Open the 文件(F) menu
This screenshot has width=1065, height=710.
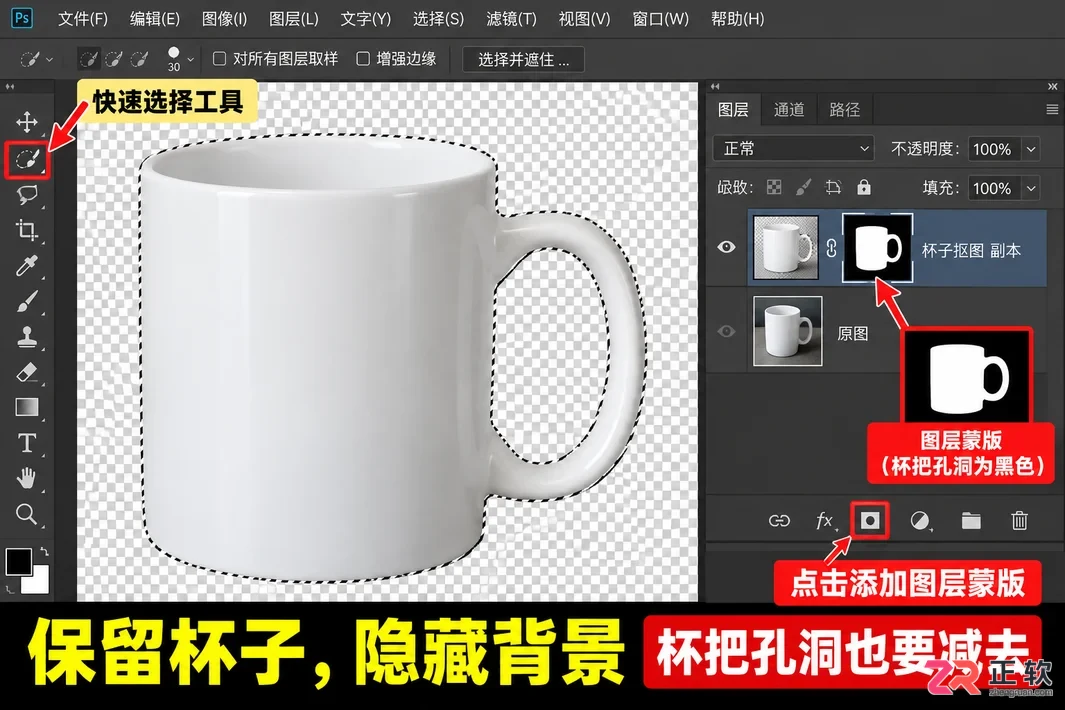[x=83, y=19]
